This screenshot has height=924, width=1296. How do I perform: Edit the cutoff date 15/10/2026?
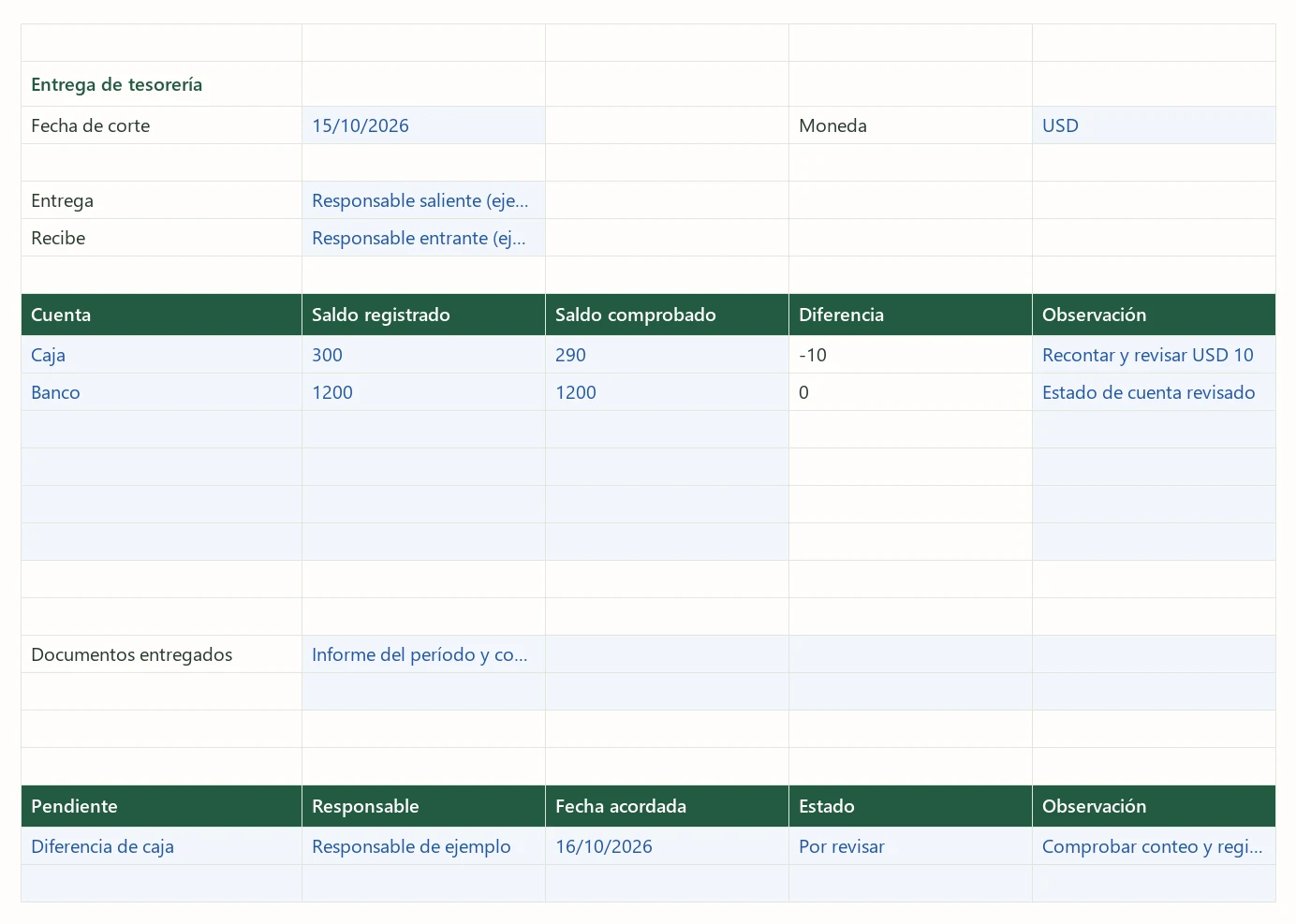(423, 125)
